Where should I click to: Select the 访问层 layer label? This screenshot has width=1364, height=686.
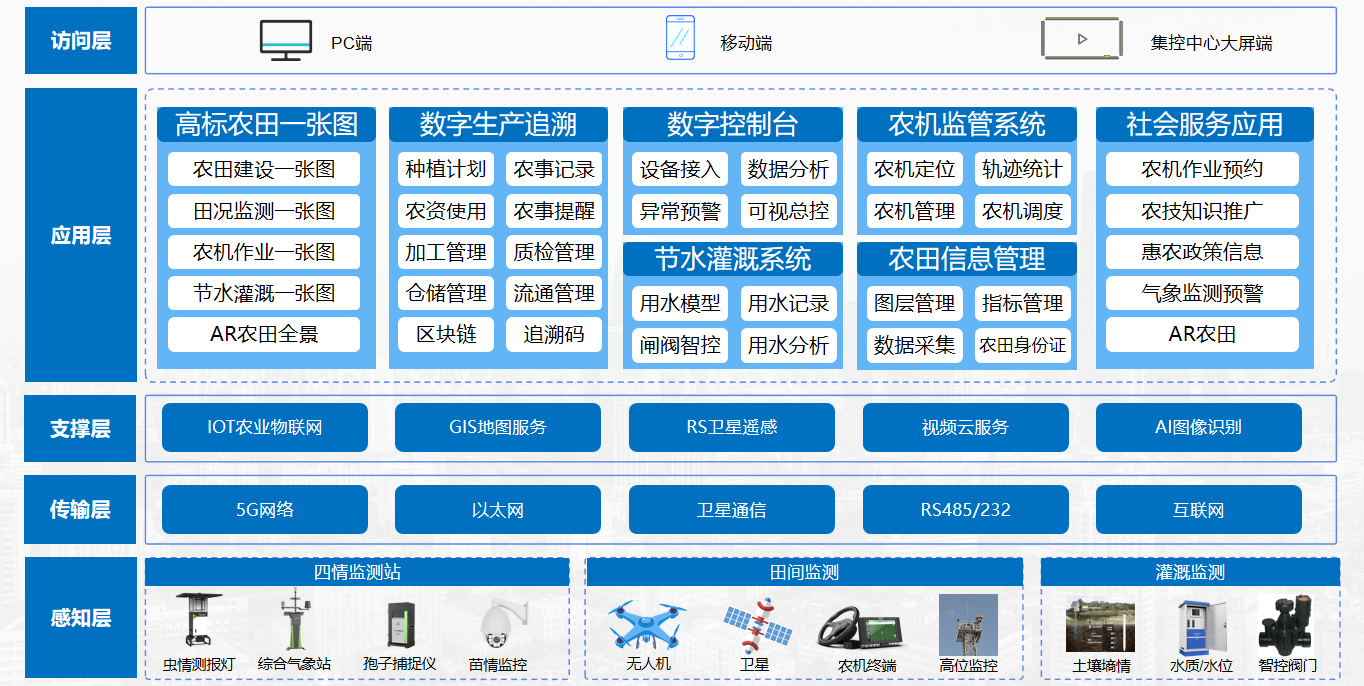pyautogui.click(x=81, y=41)
